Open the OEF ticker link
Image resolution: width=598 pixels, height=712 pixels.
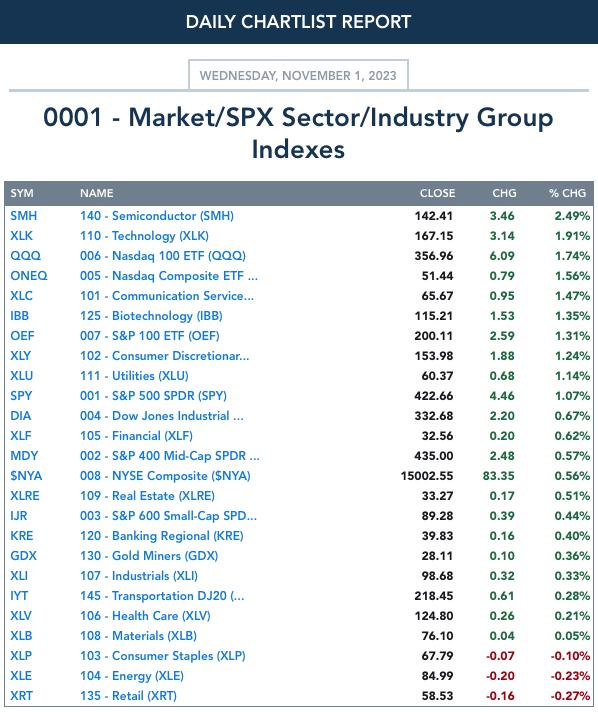[22, 336]
